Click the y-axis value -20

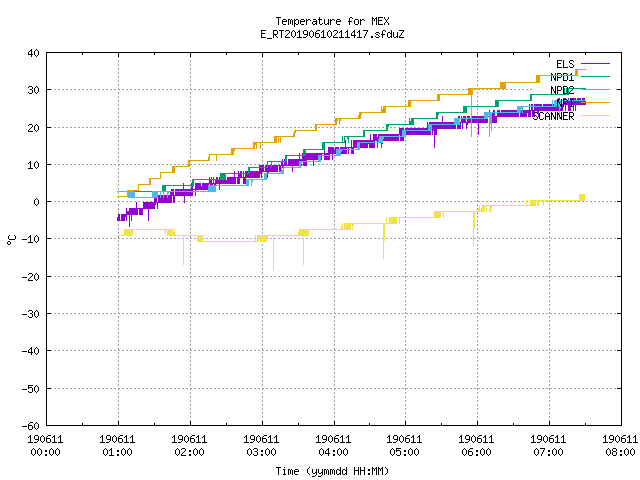pos(31,277)
